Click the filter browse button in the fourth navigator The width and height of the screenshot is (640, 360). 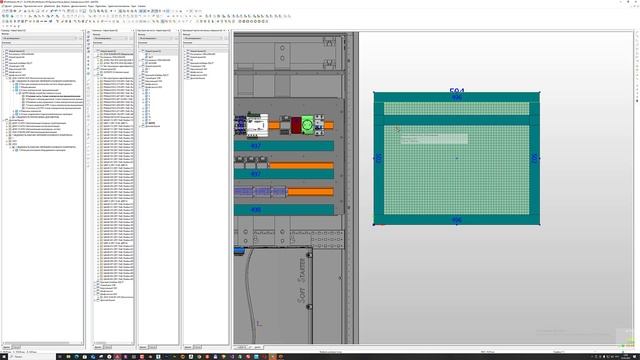pyautogui.click(x=225, y=38)
